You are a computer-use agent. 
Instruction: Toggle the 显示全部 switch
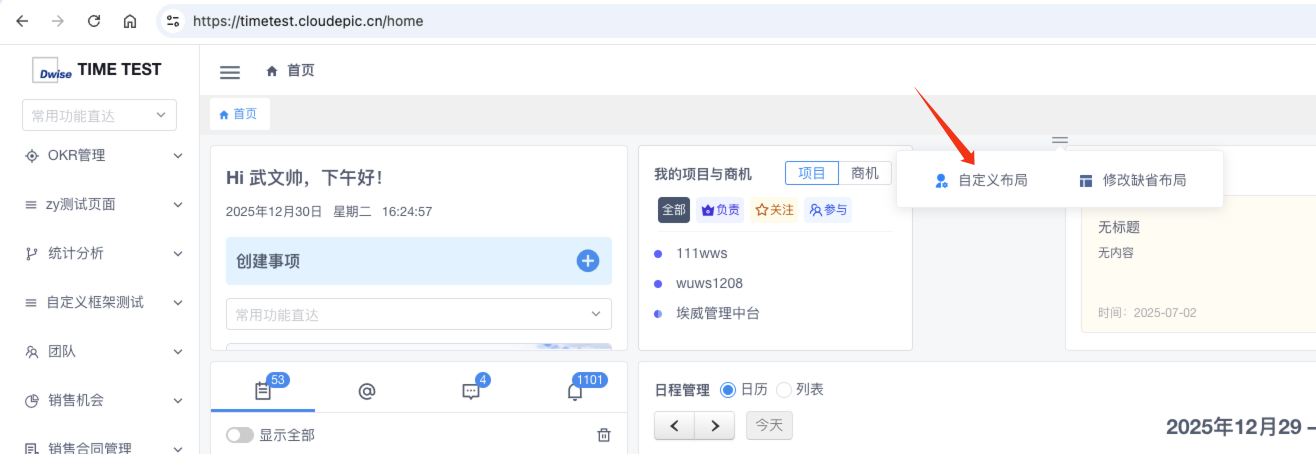pos(240,435)
